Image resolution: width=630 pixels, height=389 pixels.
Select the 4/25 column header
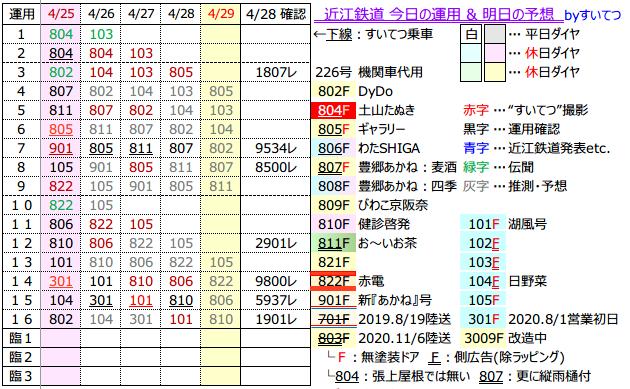tap(61, 14)
